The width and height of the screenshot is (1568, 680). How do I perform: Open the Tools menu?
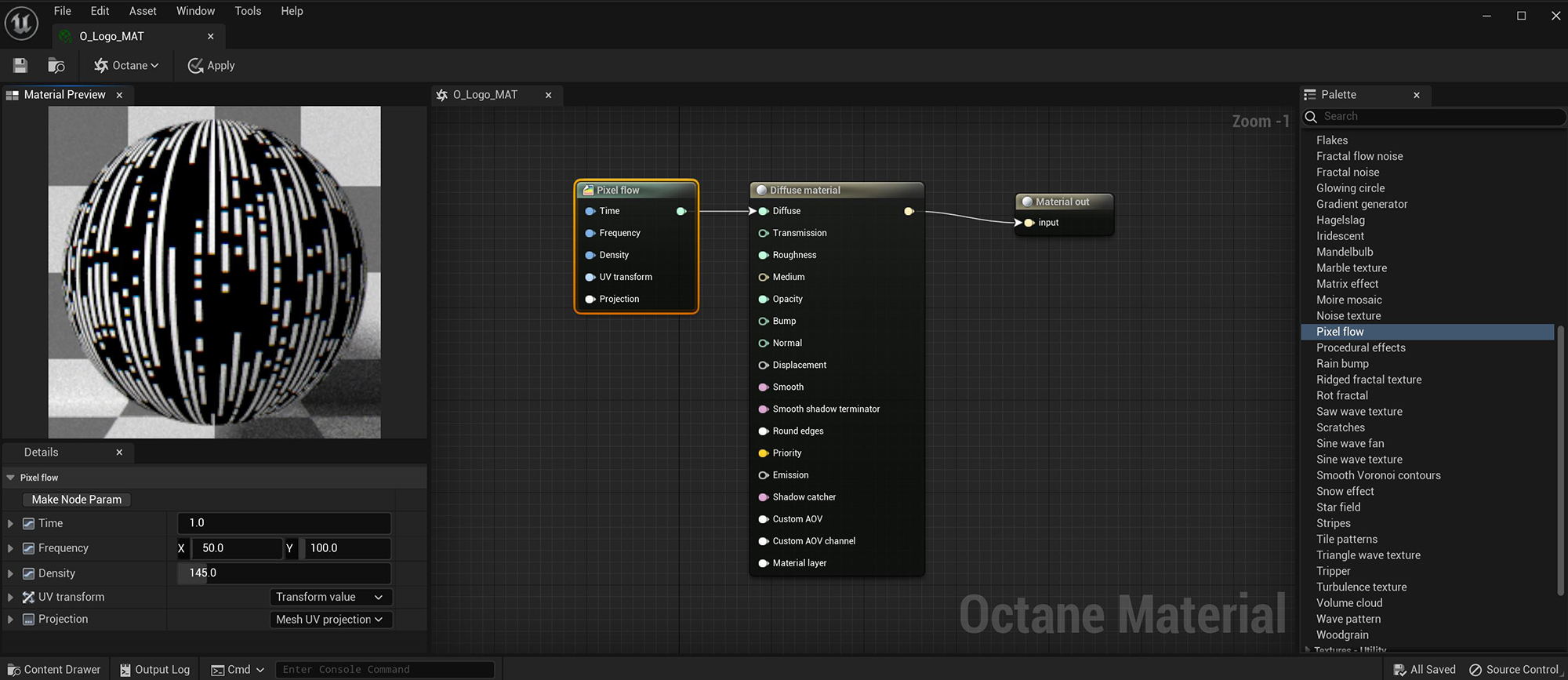coord(248,11)
